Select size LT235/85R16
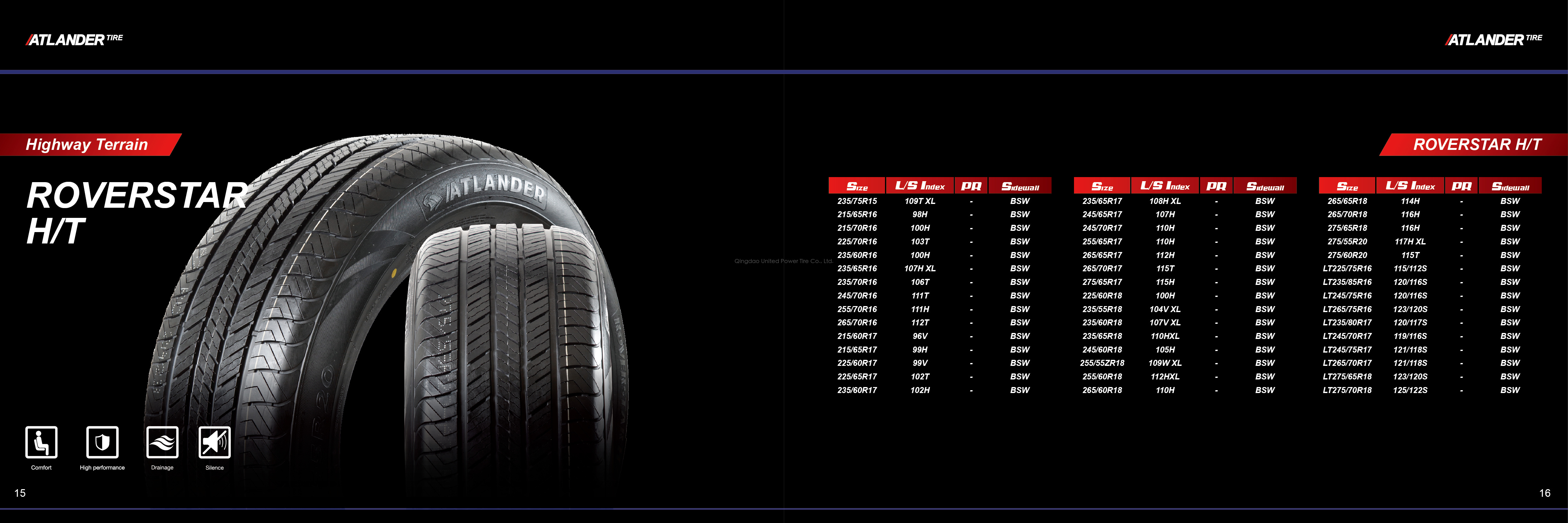 (x=1347, y=282)
